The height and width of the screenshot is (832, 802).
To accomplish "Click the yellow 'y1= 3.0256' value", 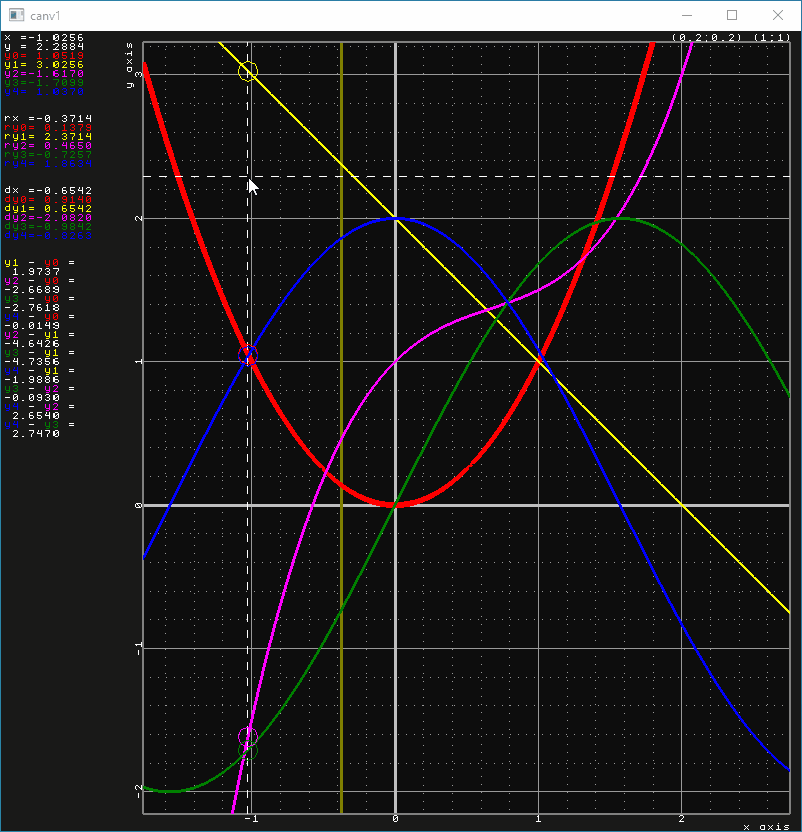I will tap(44, 65).
